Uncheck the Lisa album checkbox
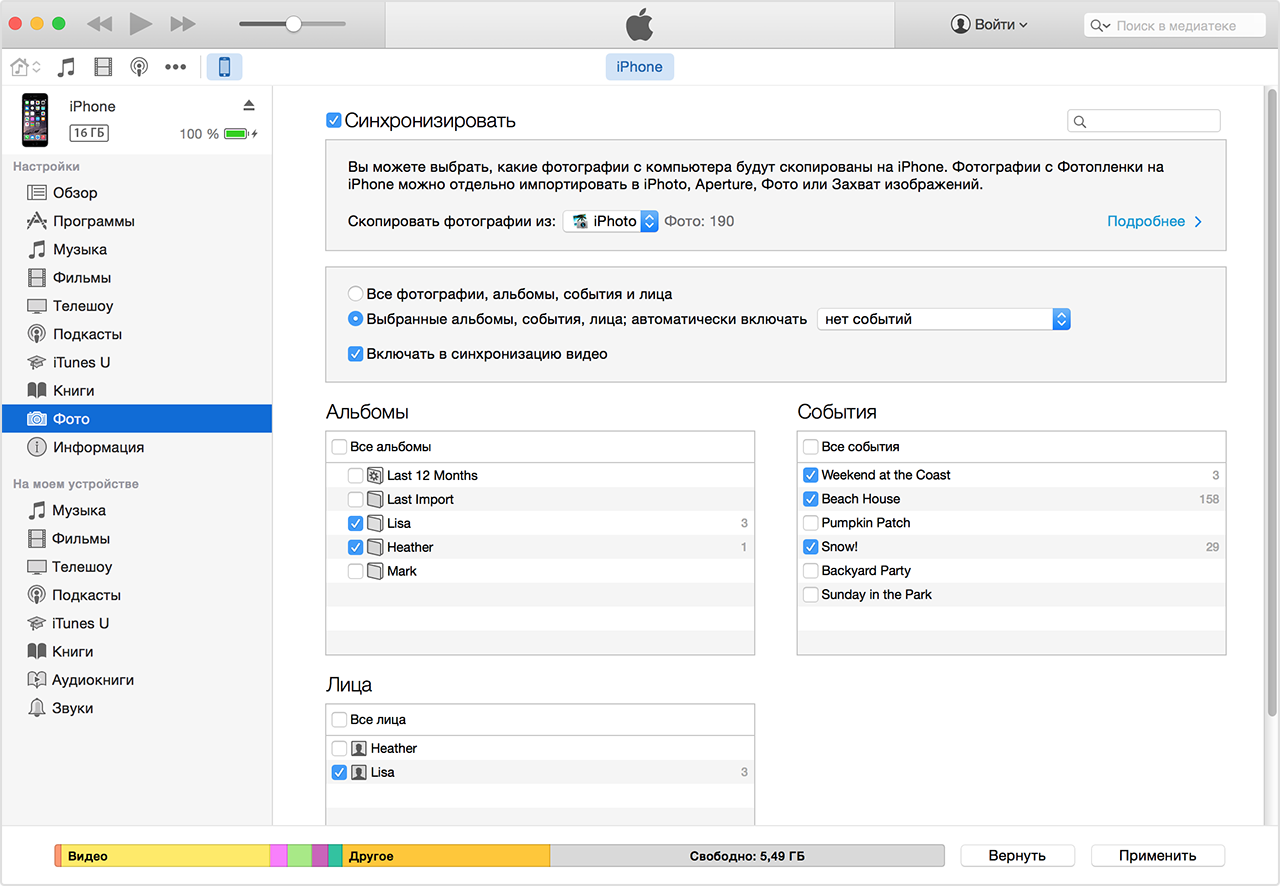The width and height of the screenshot is (1280, 886). (x=355, y=523)
